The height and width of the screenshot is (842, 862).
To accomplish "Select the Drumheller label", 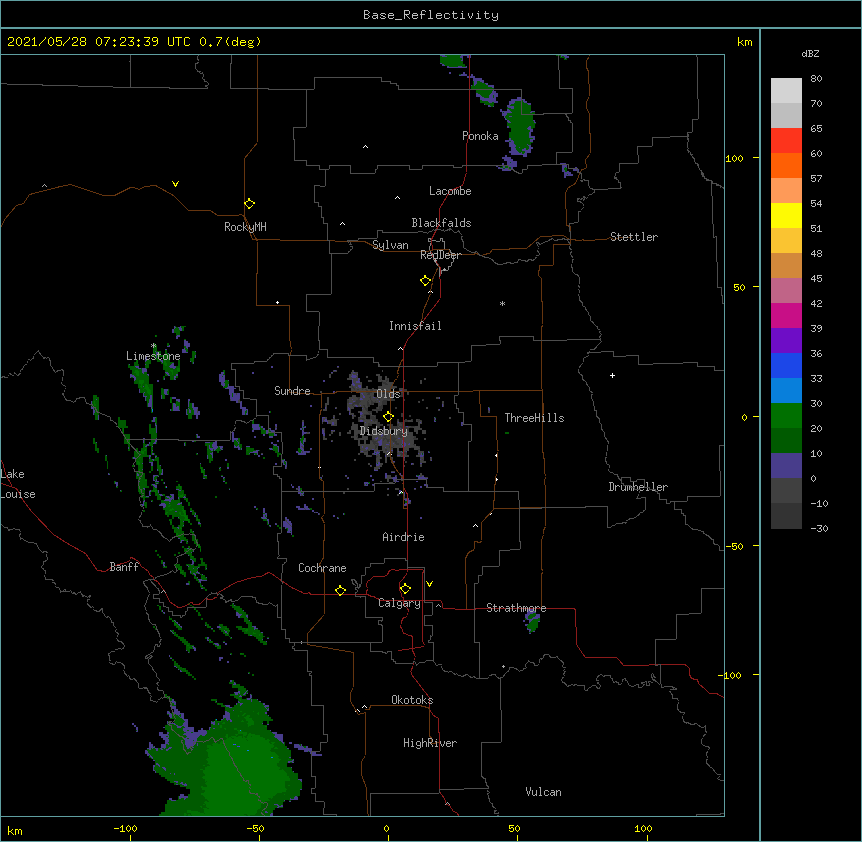I will [x=638, y=487].
